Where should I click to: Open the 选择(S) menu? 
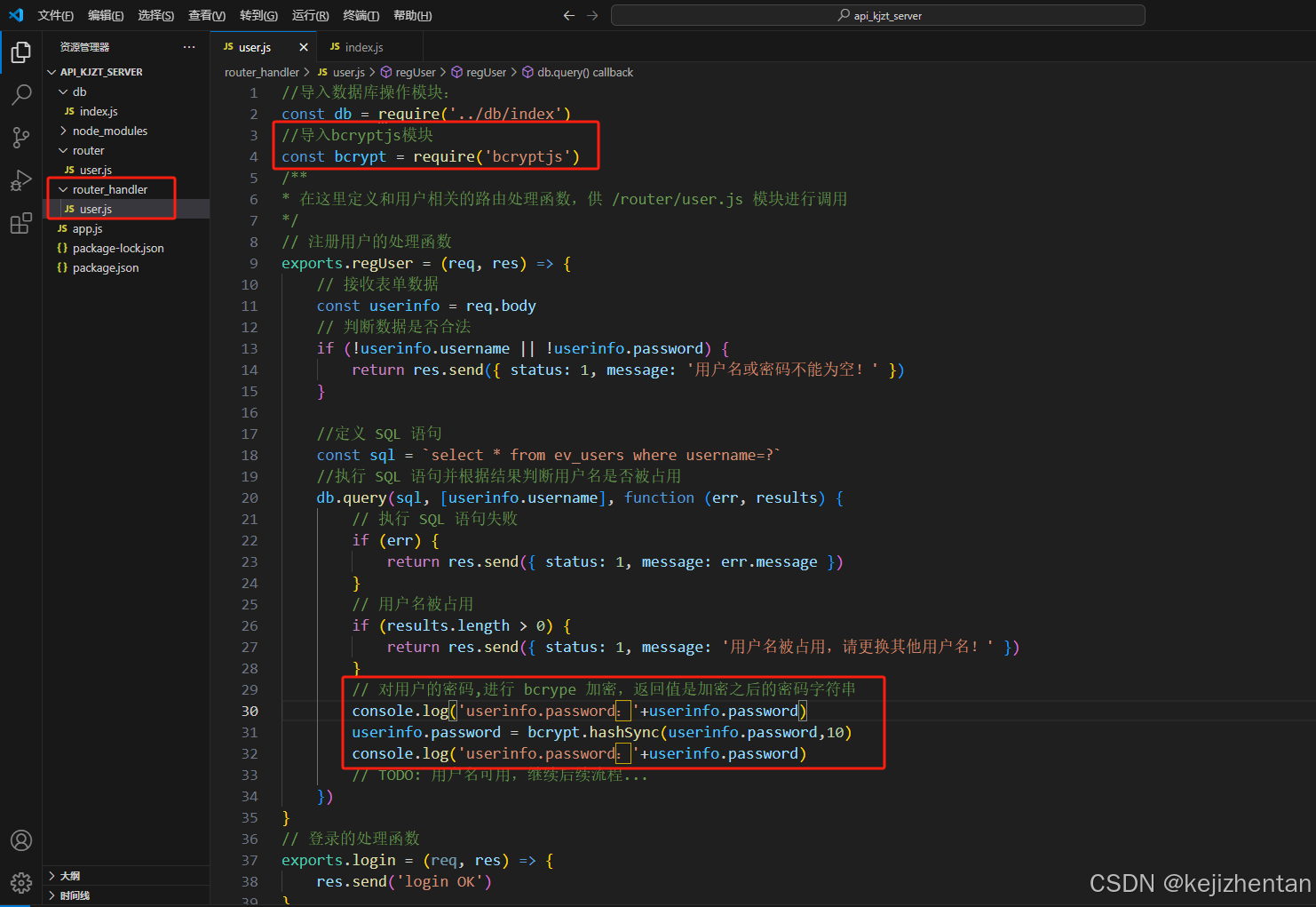point(156,15)
